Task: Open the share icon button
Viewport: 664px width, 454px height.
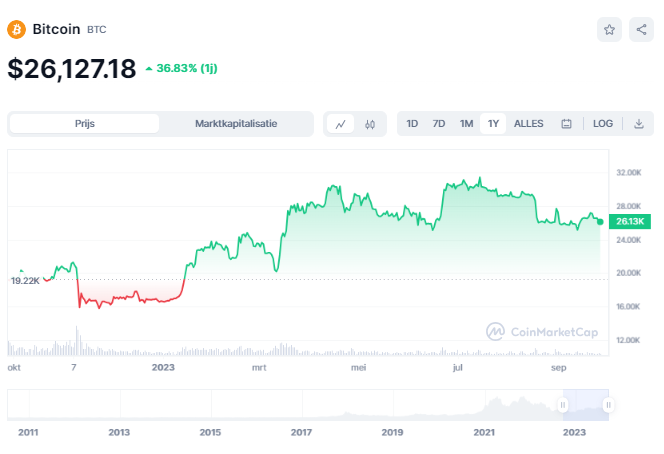Action: (x=642, y=30)
